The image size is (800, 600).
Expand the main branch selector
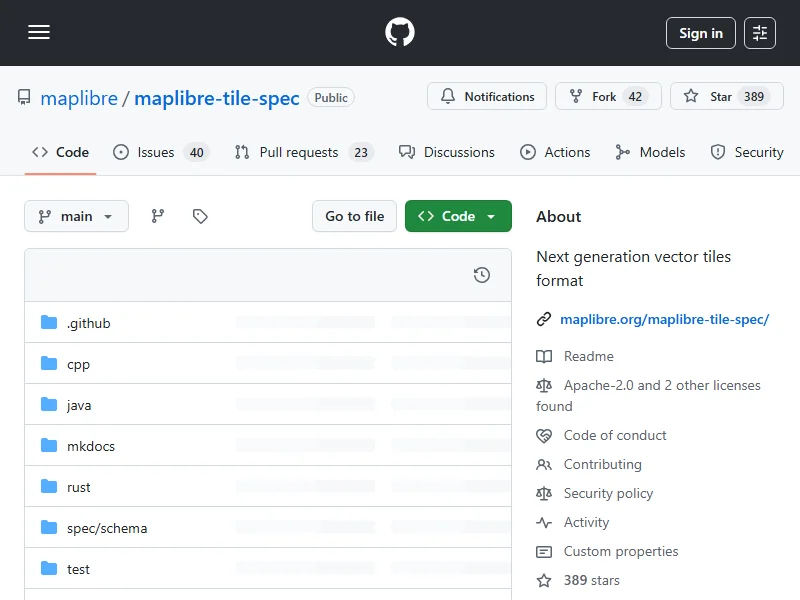(x=76, y=216)
